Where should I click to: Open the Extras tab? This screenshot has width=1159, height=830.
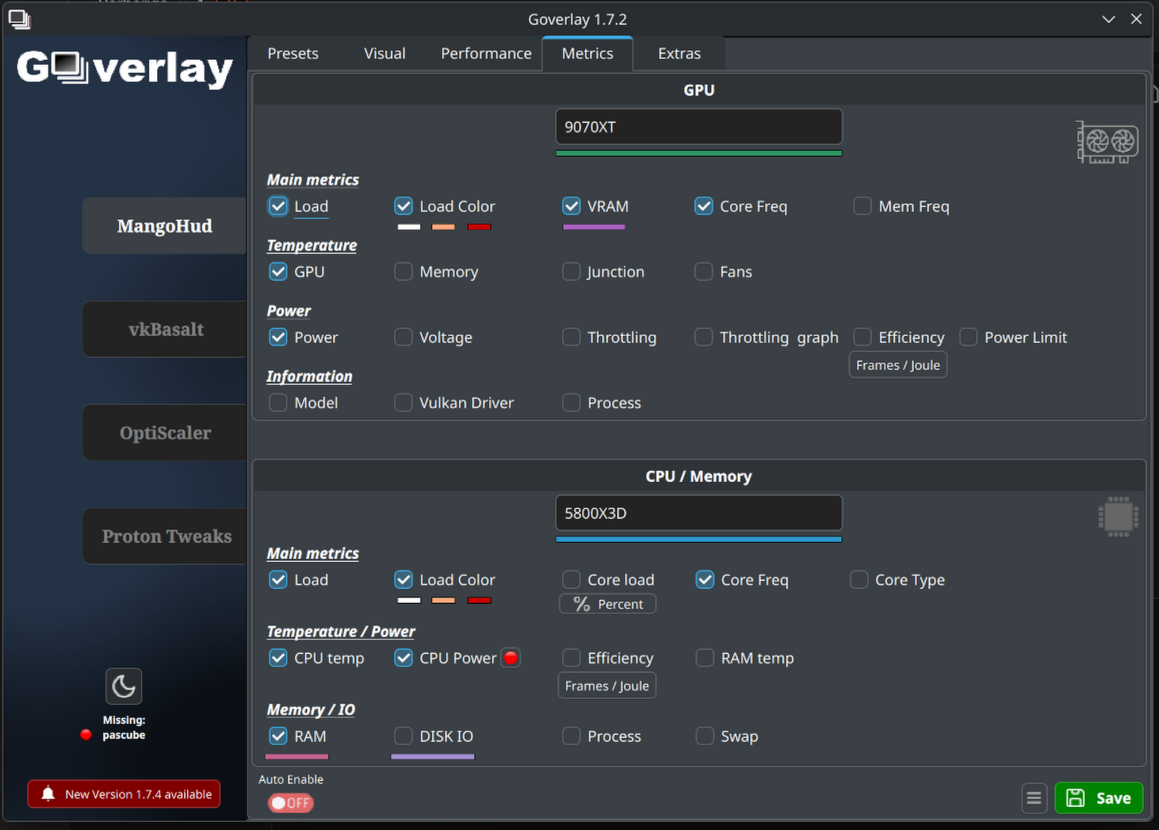[x=679, y=53]
